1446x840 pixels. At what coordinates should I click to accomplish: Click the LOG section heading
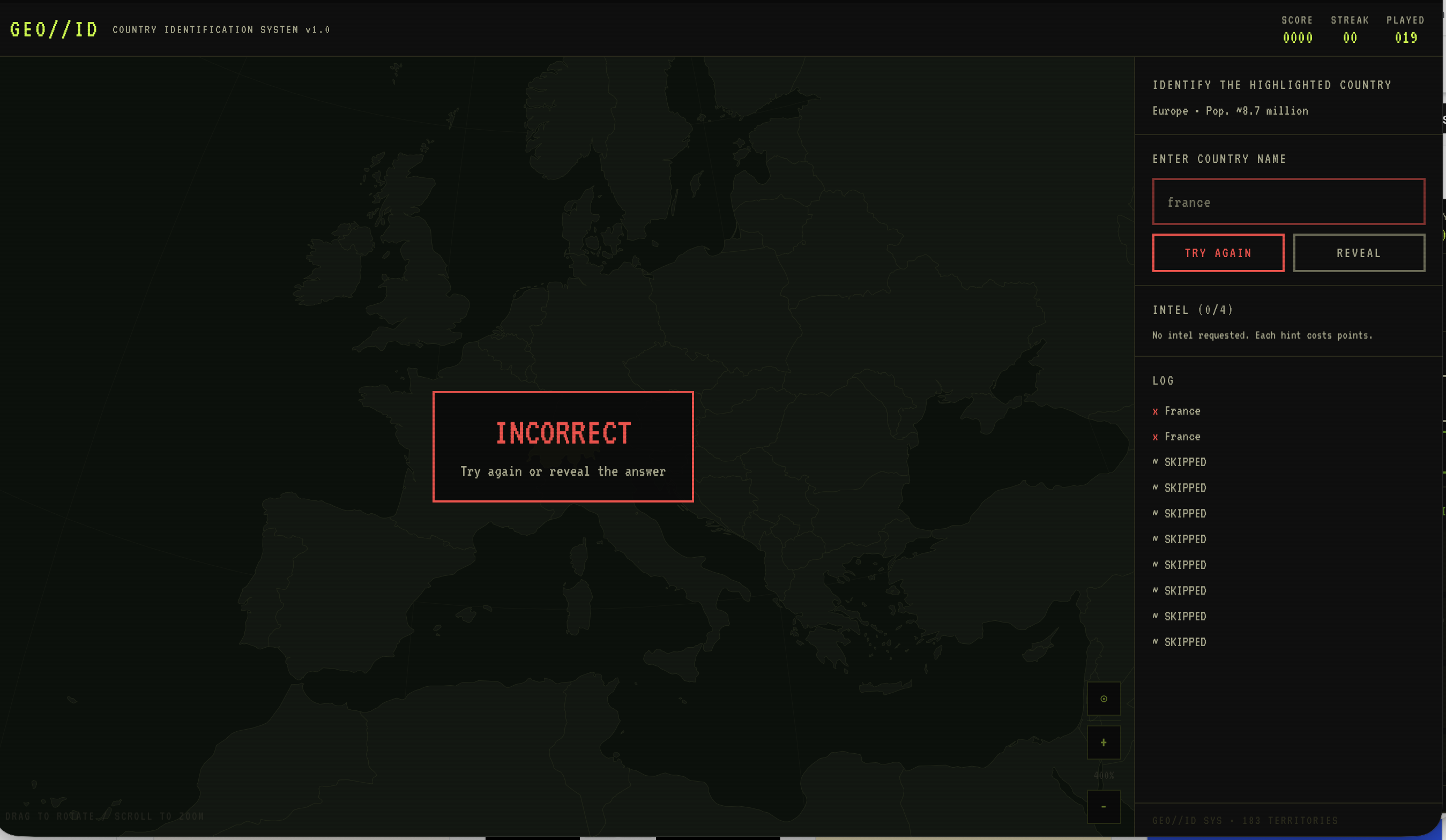(x=1162, y=381)
